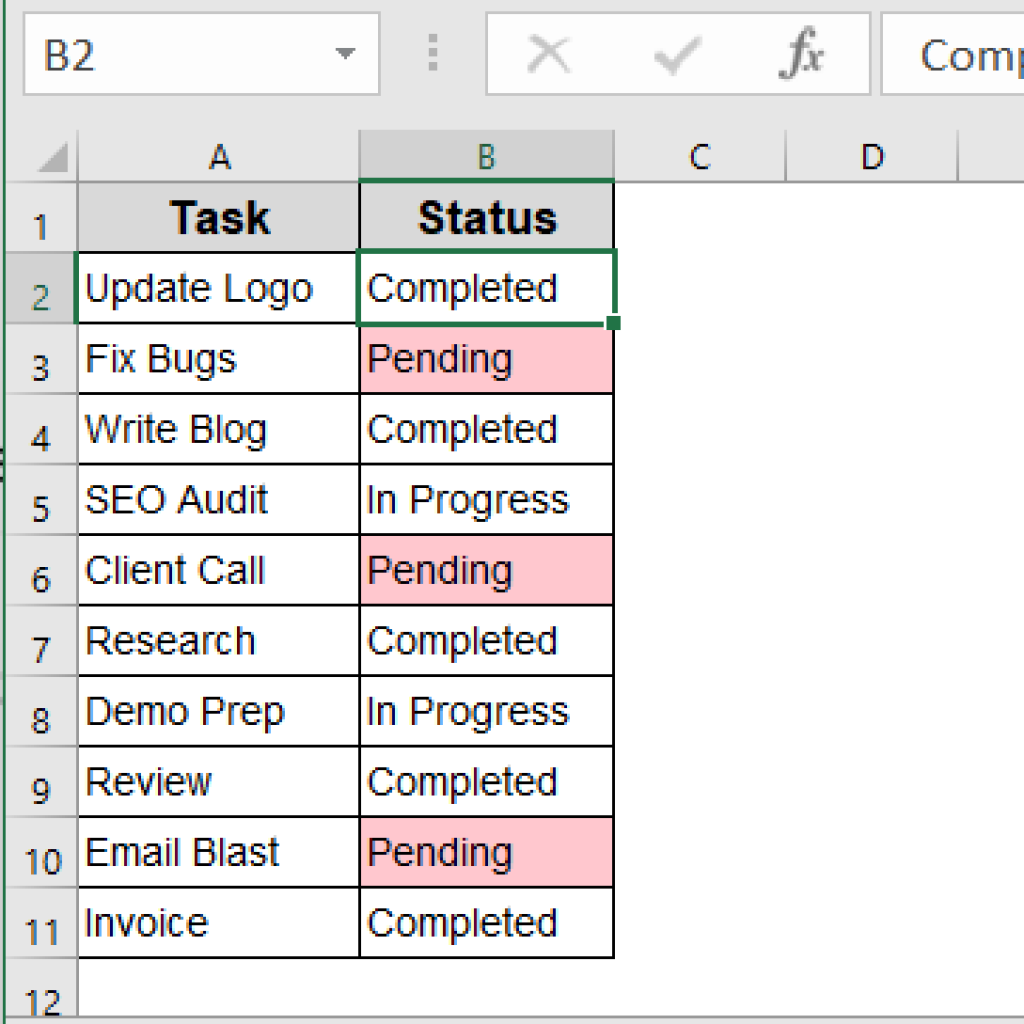Click the Status header cell
1024x1024 pixels.
(x=485, y=217)
